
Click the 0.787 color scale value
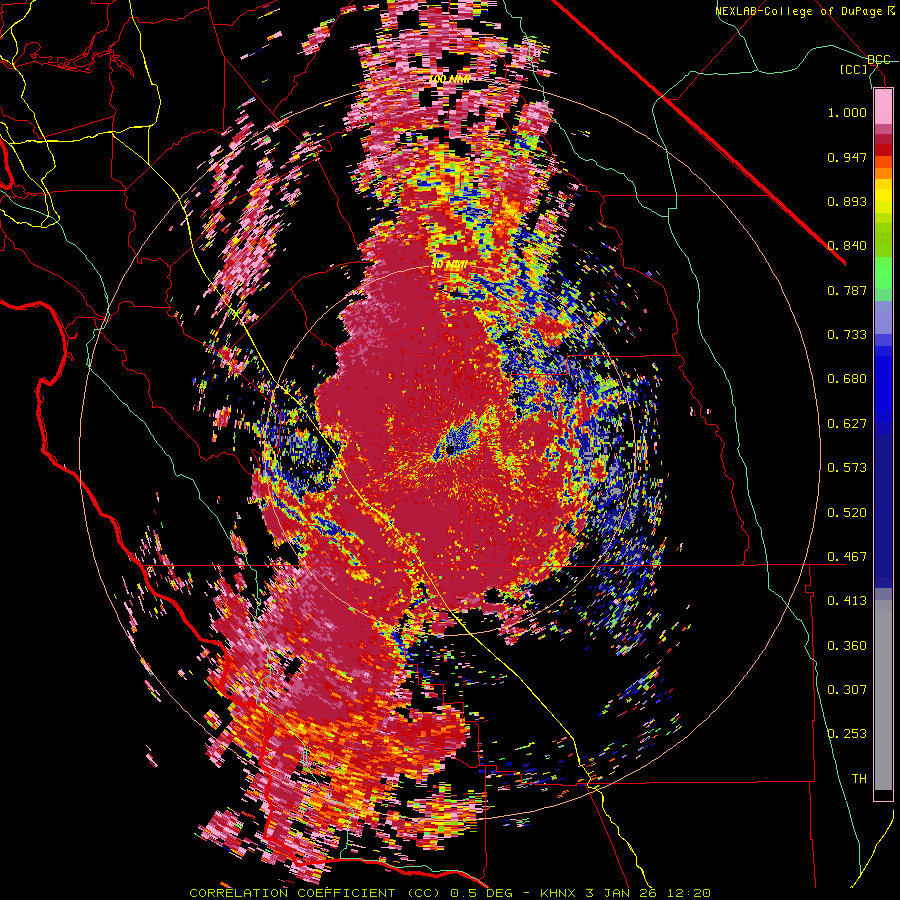pyautogui.click(x=847, y=290)
